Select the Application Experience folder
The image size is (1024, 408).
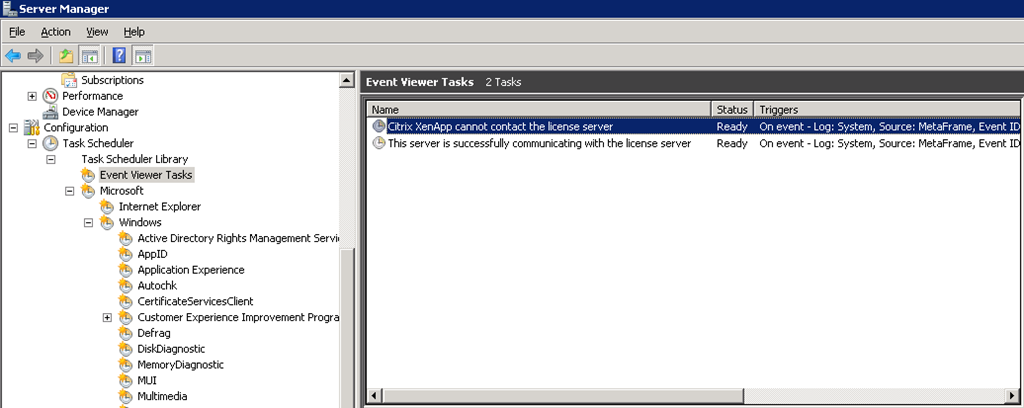tap(191, 270)
